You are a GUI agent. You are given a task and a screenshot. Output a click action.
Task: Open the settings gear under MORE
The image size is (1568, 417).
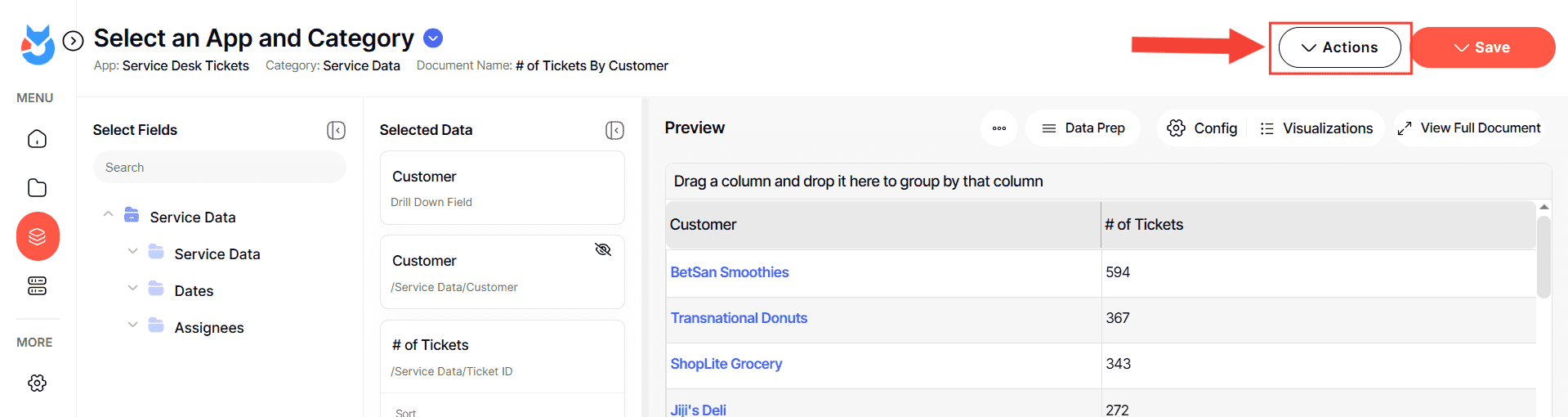(x=38, y=383)
